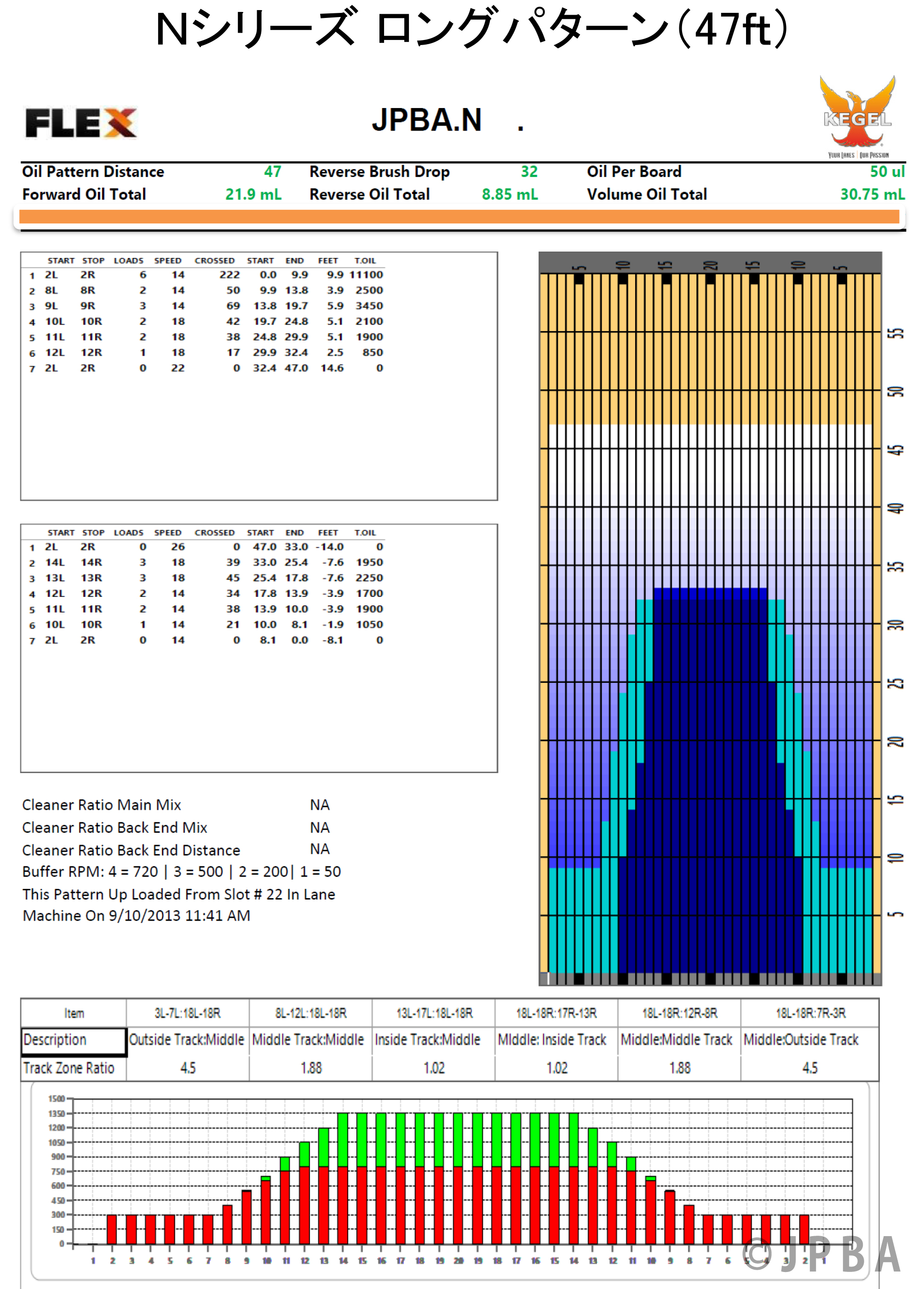This screenshot has width=924, height=1289.
Task: Click reverse table T.OIL value 2250
Action: [x=369, y=578]
